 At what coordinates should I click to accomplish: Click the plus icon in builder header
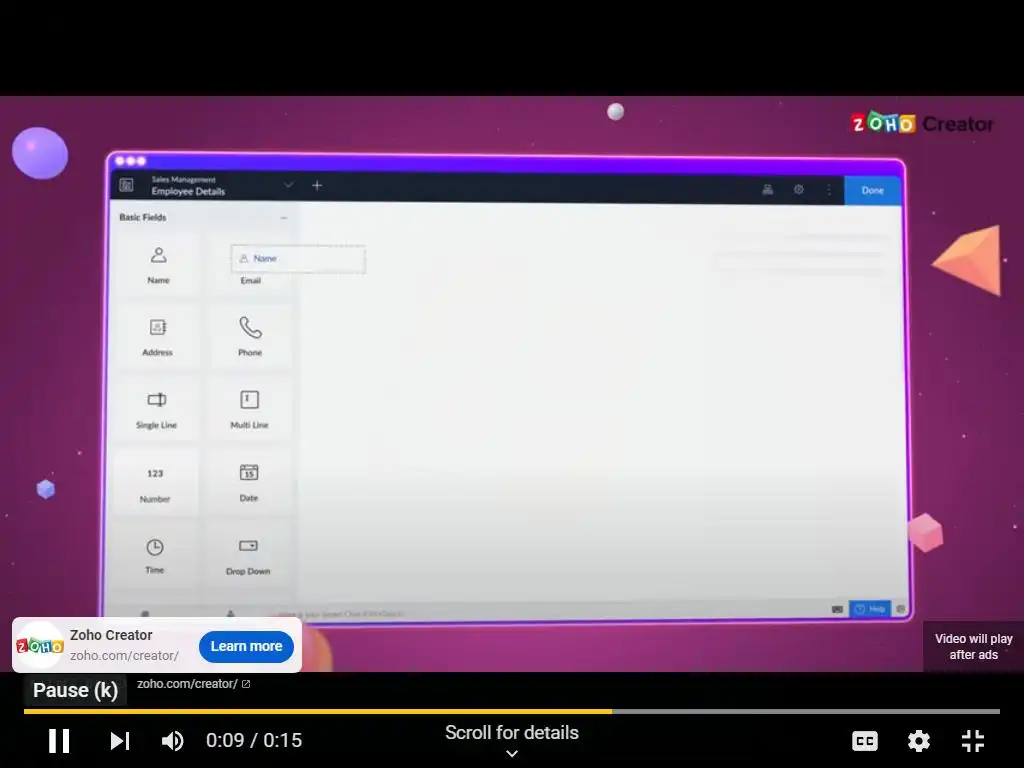[x=317, y=185]
